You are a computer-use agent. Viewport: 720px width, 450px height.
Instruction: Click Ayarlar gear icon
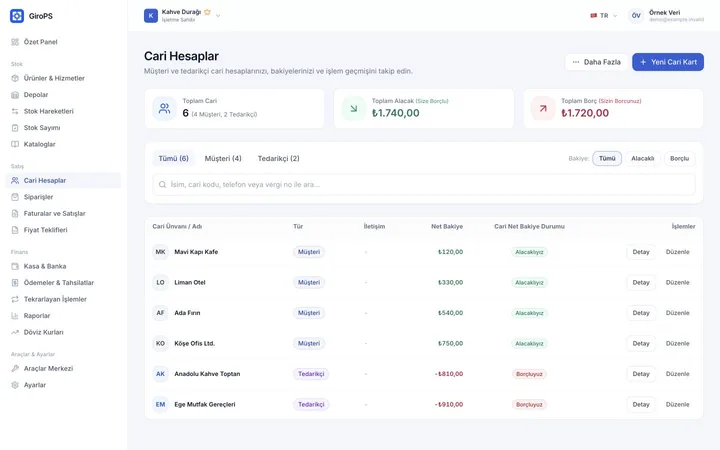tap(15, 385)
